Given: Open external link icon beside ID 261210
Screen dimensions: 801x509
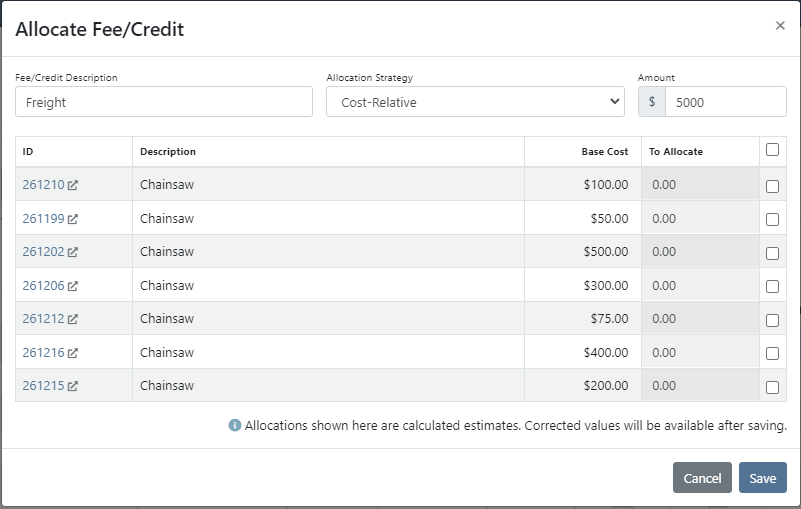Looking at the screenshot, I should (x=73, y=185).
